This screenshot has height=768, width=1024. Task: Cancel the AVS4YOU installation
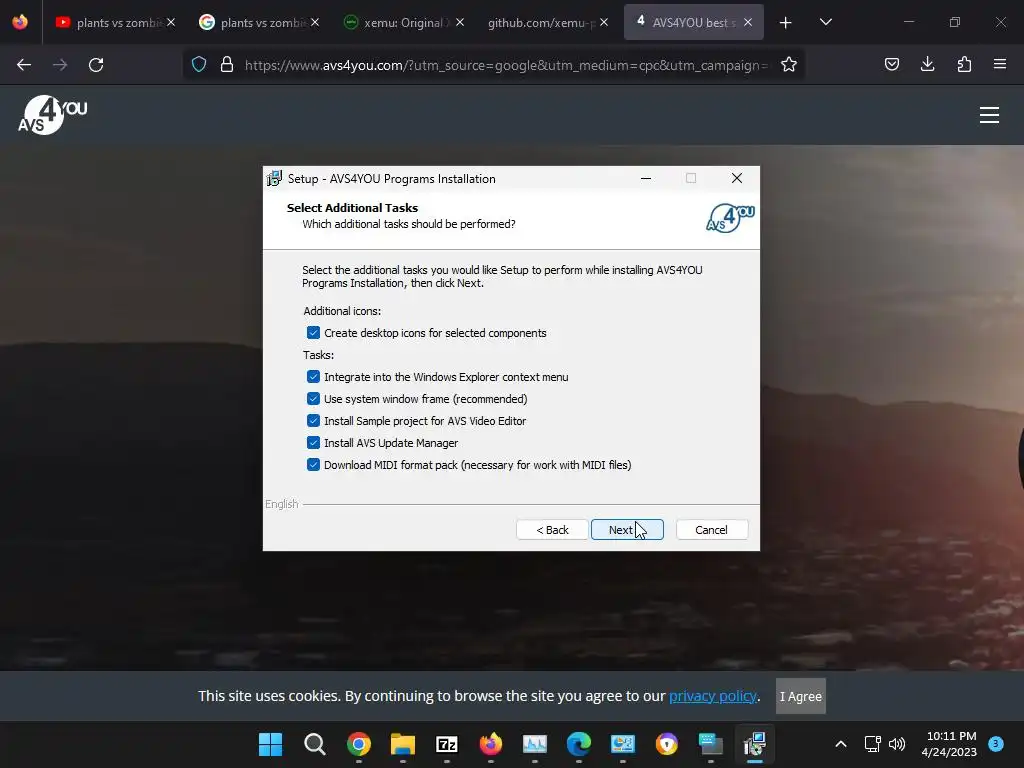(712, 530)
